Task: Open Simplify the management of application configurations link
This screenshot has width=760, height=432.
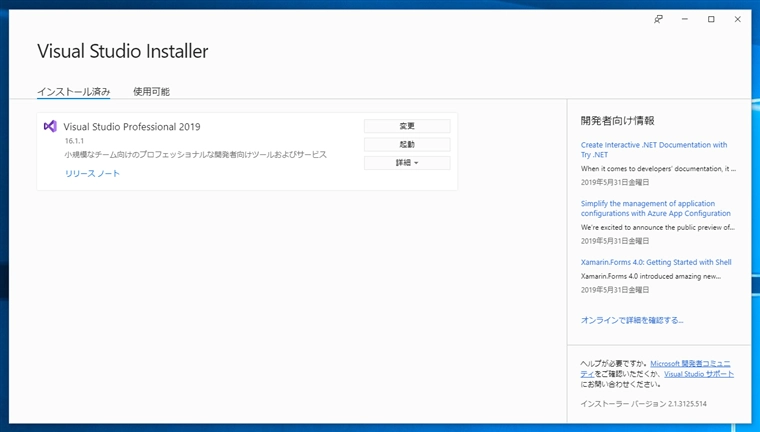Action: click(655, 208)
